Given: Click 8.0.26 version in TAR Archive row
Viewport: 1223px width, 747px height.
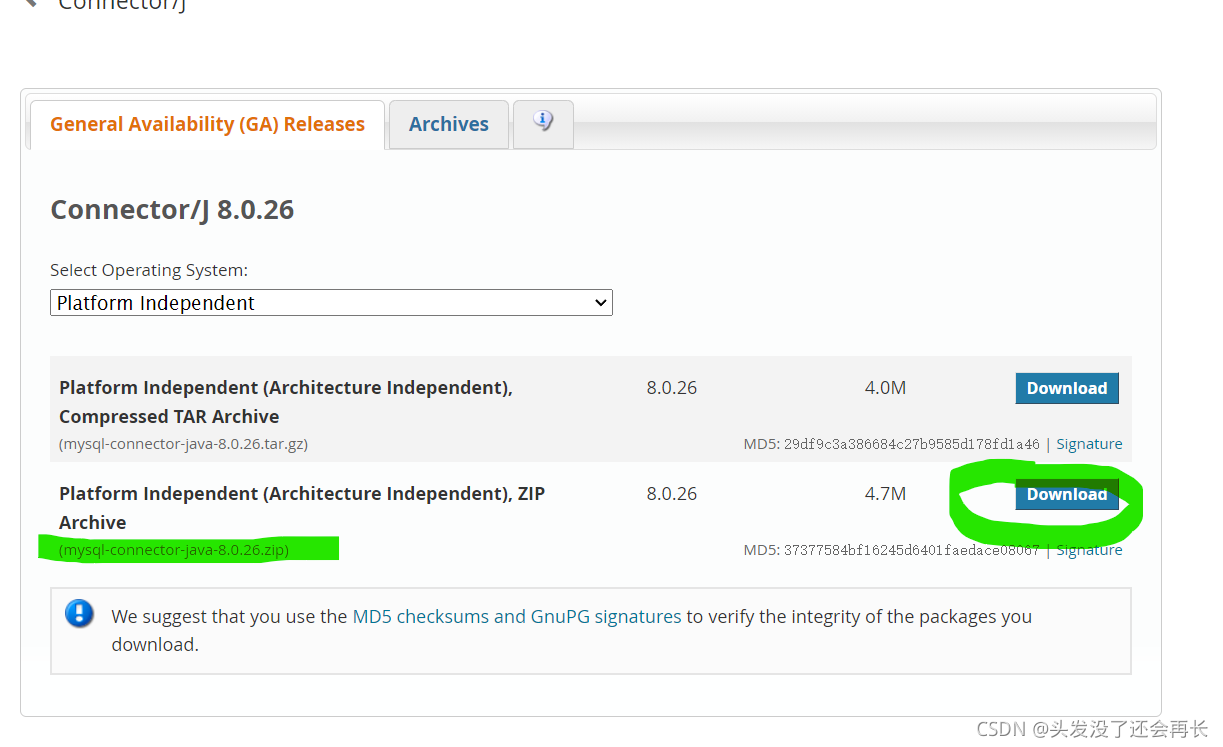Looking at the screenshot, I should click(x=672, y=388).
